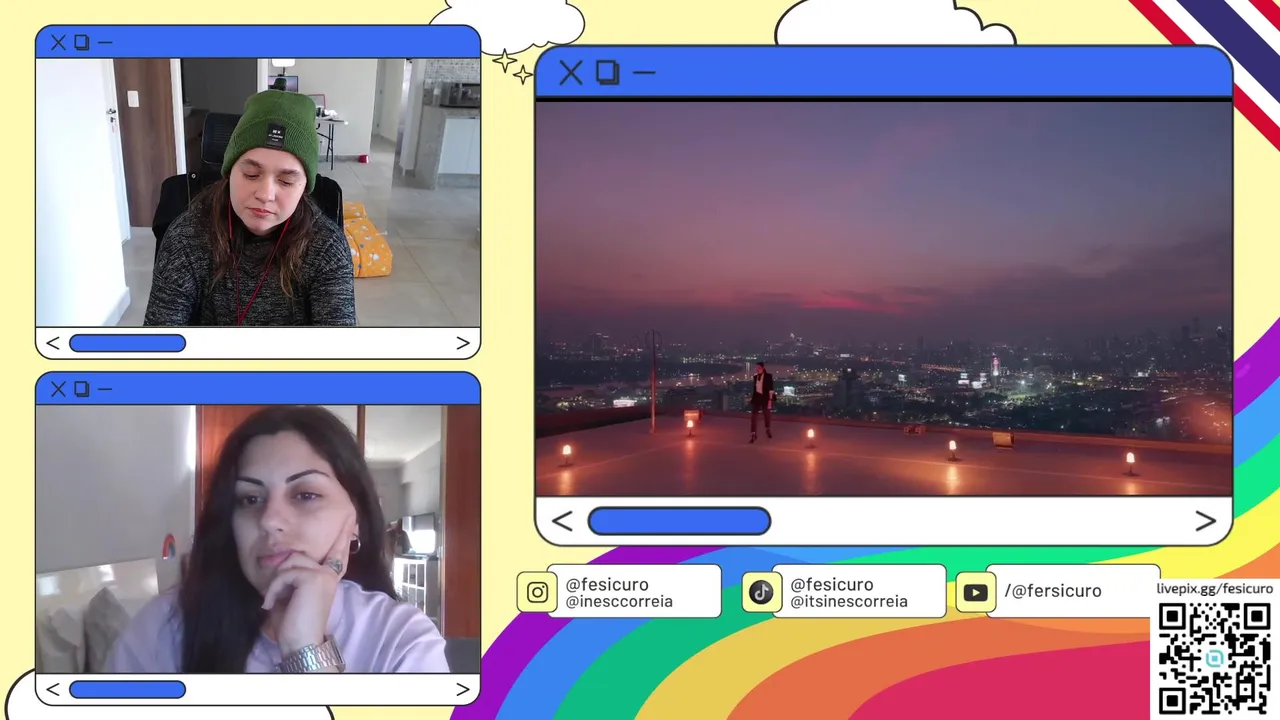Viewport: 1280px width, 720px height.
Task: Close the lilac shirt webcam window
Action: 58,389
